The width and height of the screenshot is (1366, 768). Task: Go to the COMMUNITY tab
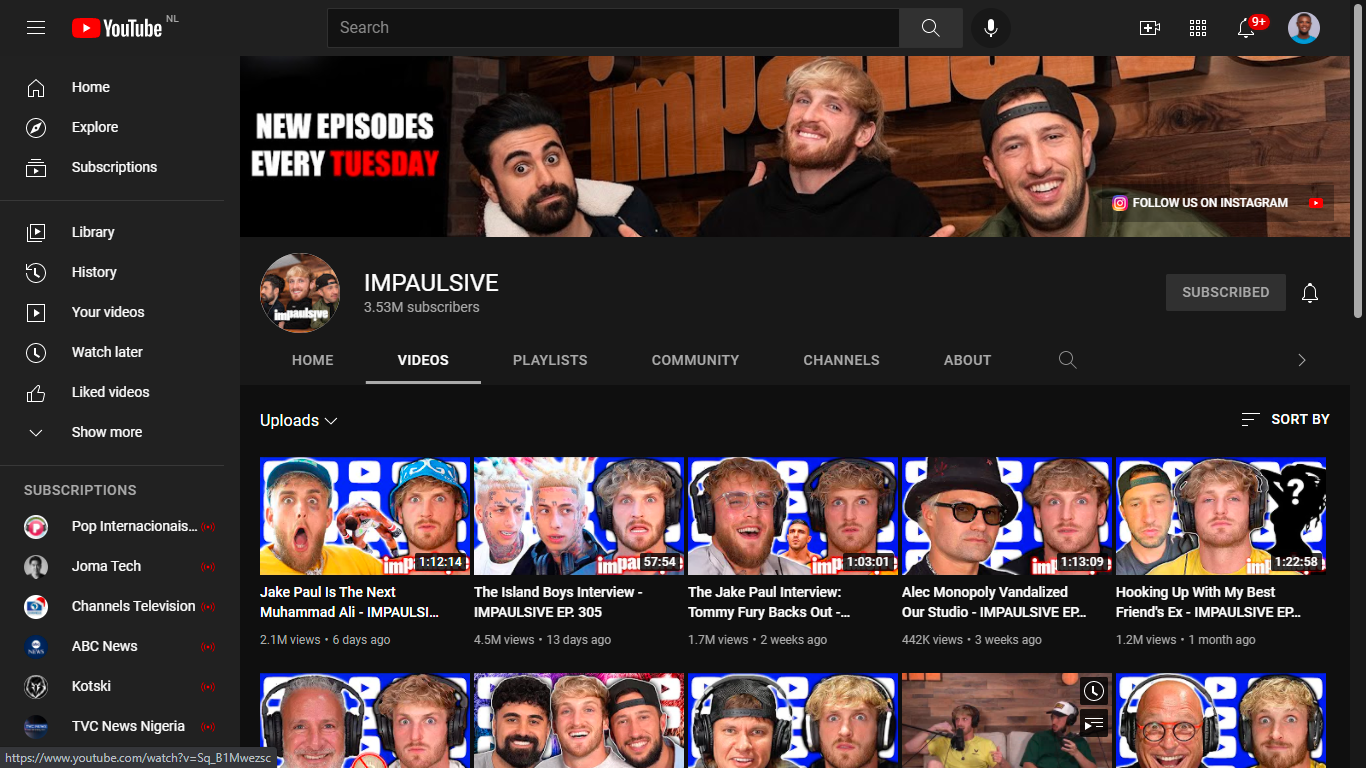(x=696, y=360)
